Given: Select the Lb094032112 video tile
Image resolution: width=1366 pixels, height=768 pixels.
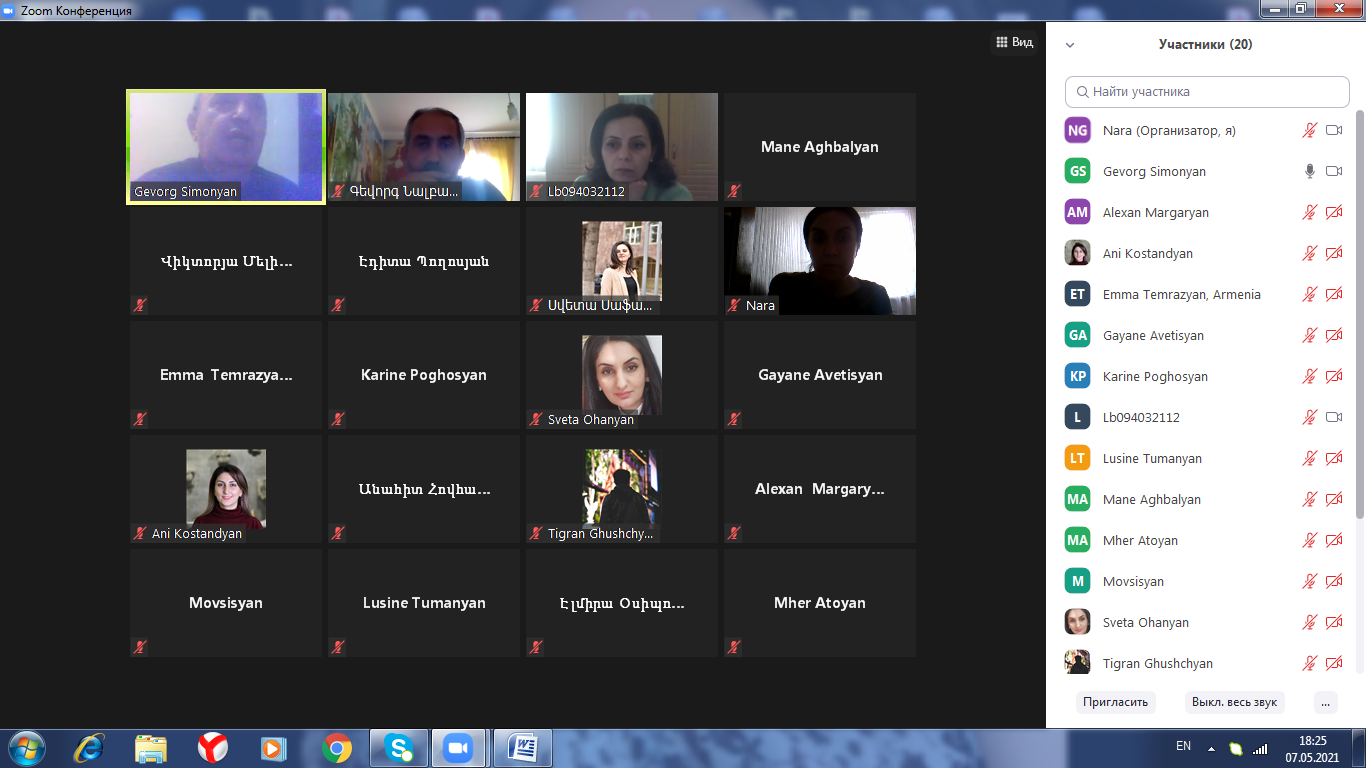Looking at the screenshot, I should tap(622, 147).
